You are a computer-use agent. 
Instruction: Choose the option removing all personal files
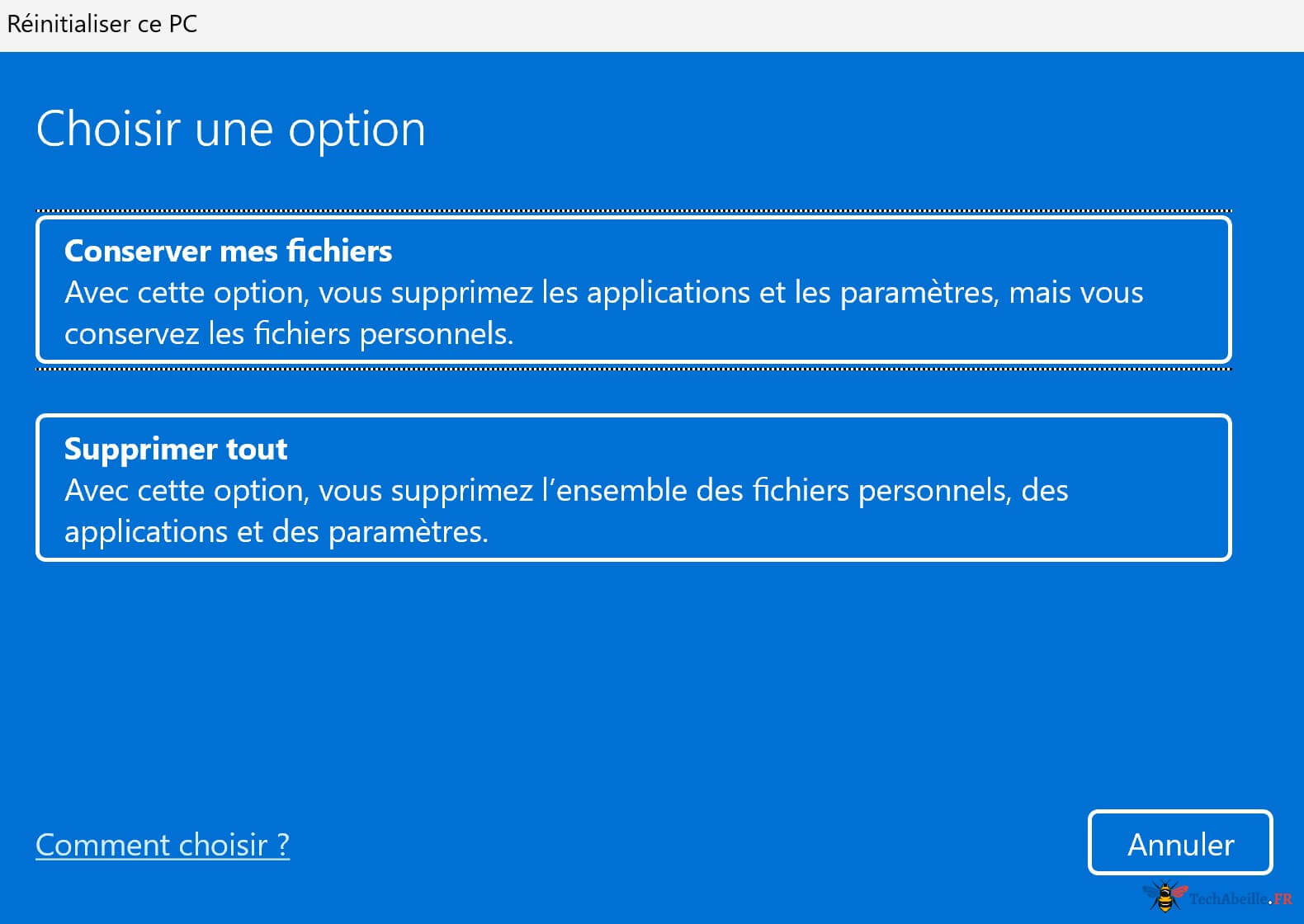(x=633, y=488)
